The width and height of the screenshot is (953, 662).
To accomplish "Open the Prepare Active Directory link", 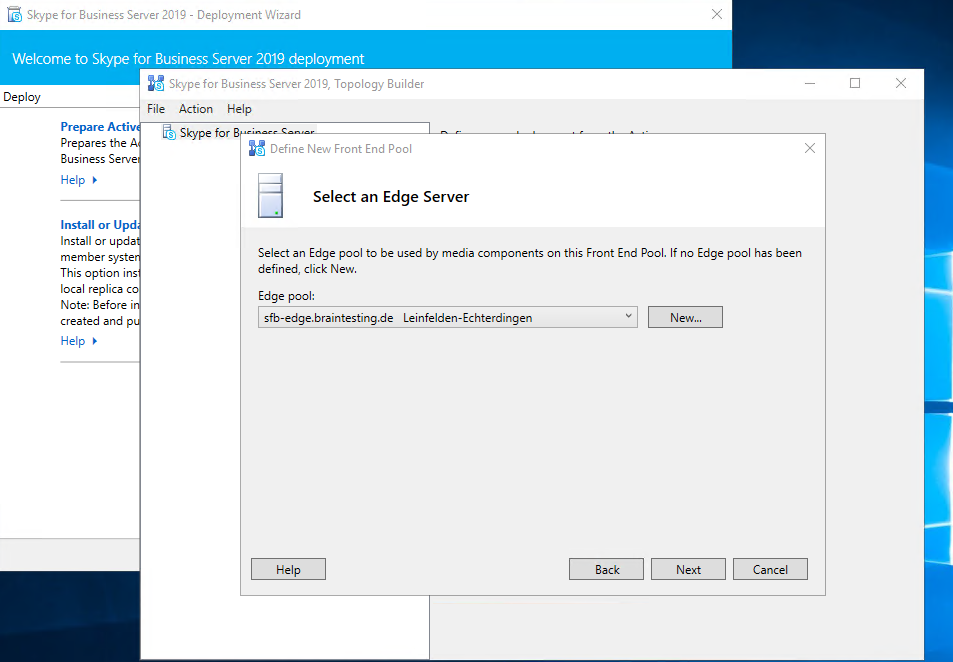I will click(100, 127).
